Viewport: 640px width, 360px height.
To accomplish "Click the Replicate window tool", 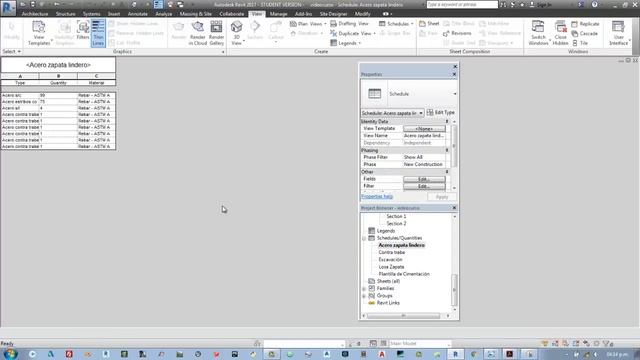I will click(585, 24).
